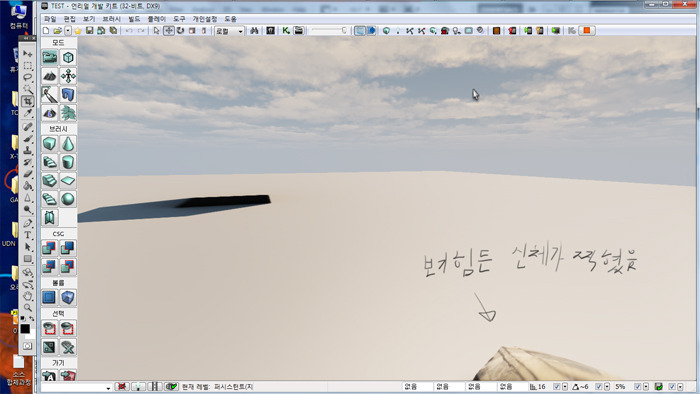Toggle the blue globe button beside real-time

371,30
